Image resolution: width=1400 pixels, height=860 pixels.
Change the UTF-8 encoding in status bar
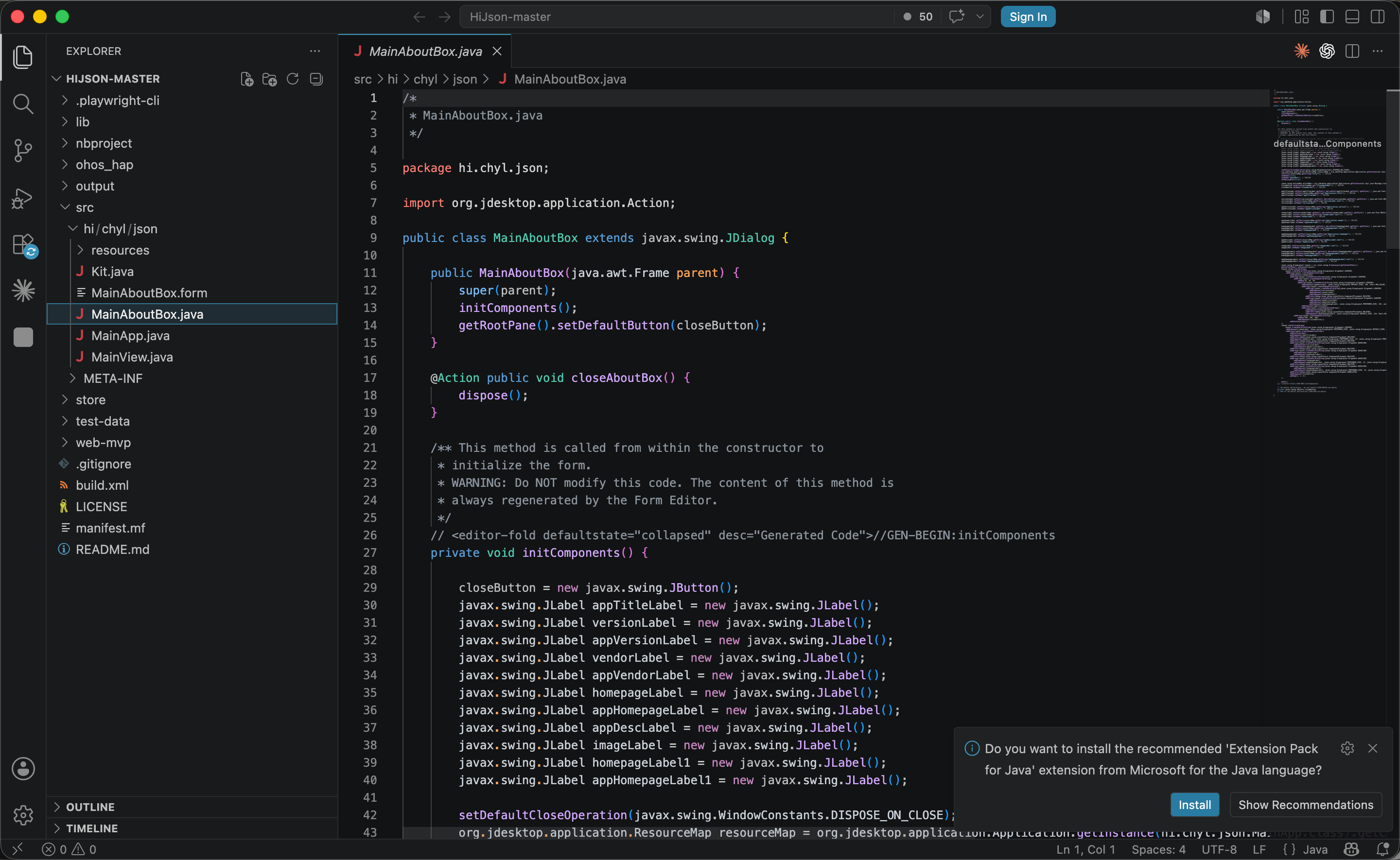1219,849
